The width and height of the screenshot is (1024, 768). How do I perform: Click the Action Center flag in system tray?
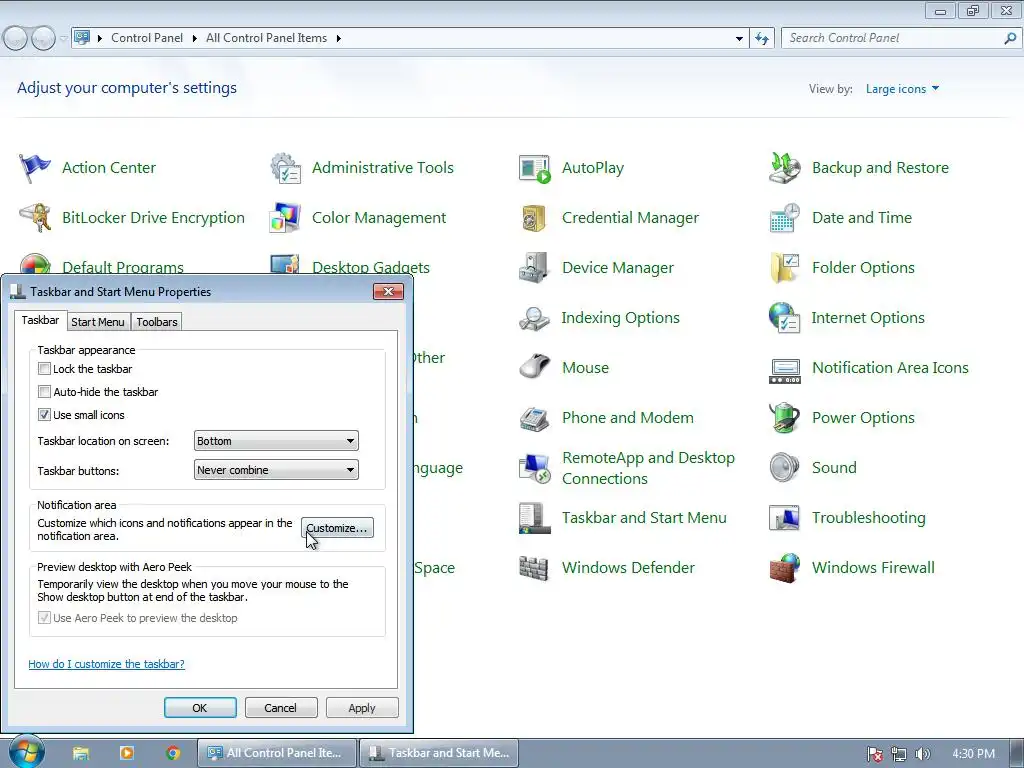coord(875,754)
